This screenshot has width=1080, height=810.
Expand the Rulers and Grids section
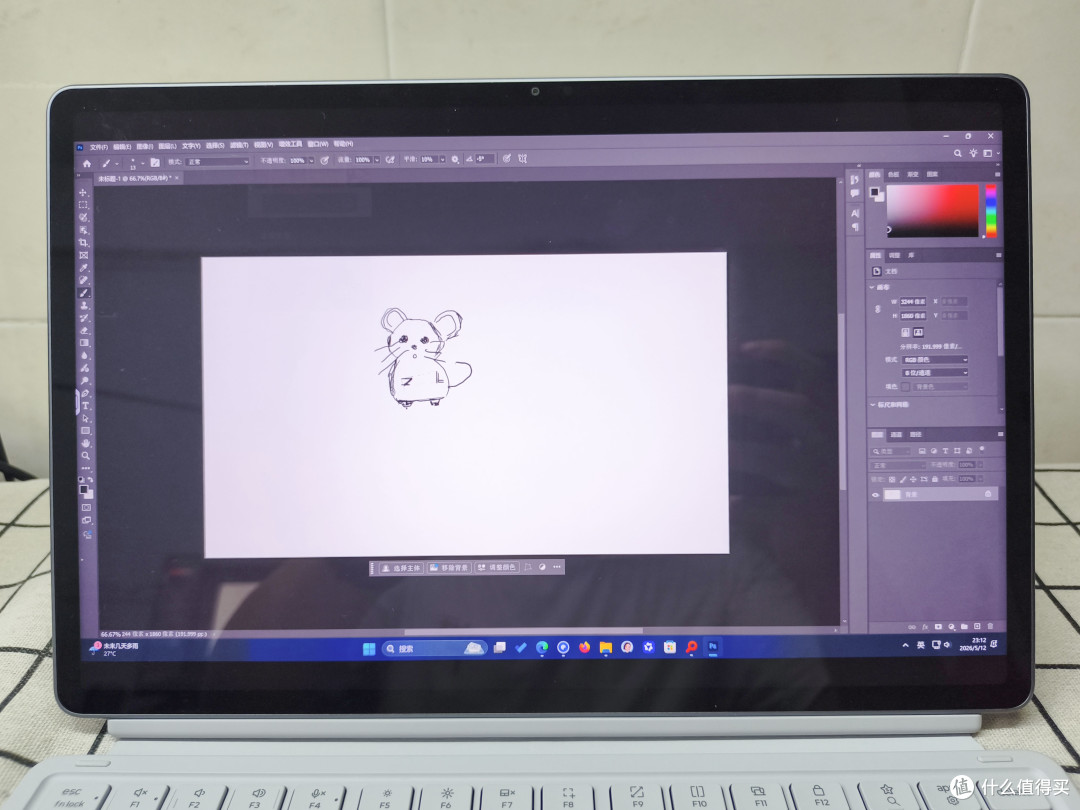873,404
